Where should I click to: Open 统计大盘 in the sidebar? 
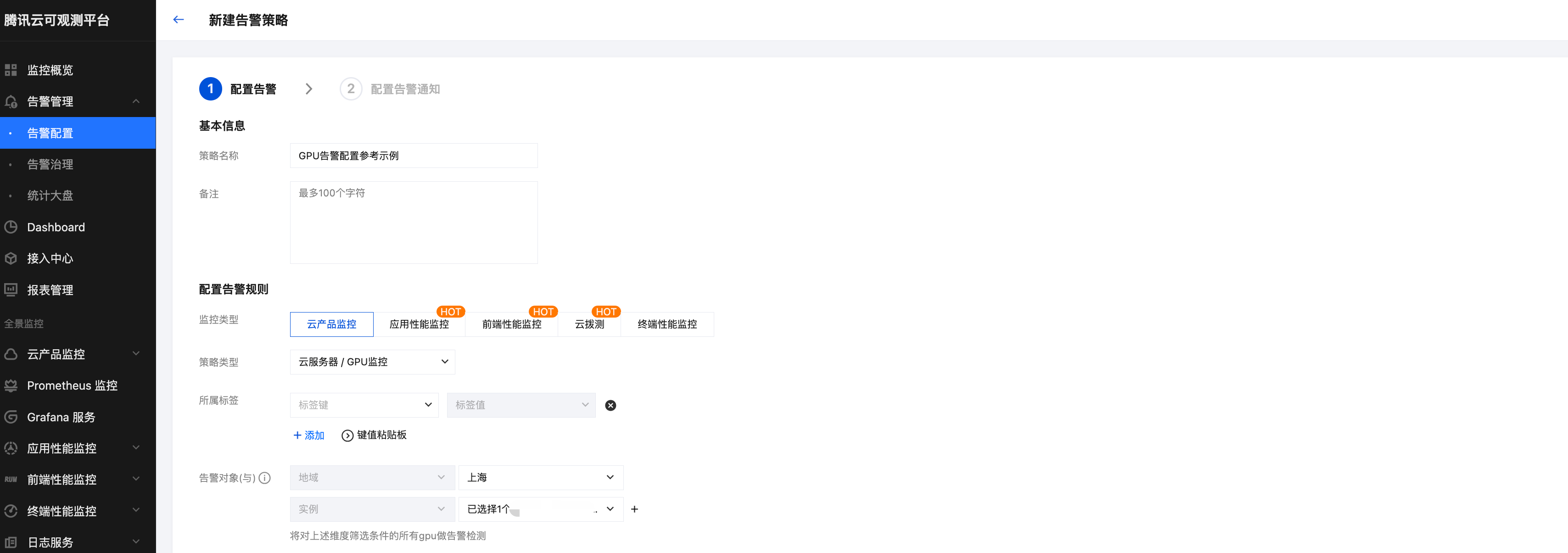point(50,196)
